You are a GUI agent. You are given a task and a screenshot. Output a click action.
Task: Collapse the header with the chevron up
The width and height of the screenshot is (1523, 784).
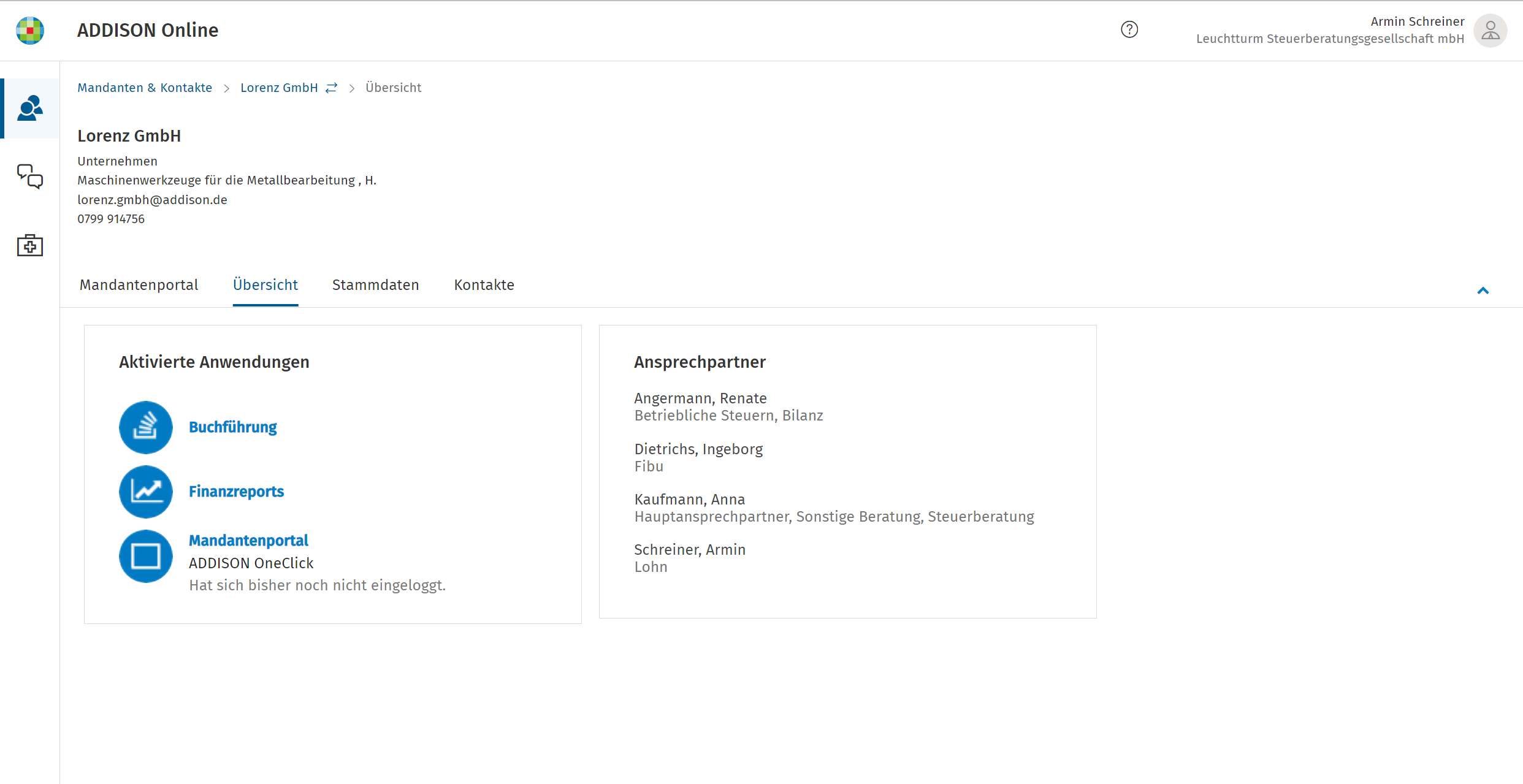coord(1483,291)
